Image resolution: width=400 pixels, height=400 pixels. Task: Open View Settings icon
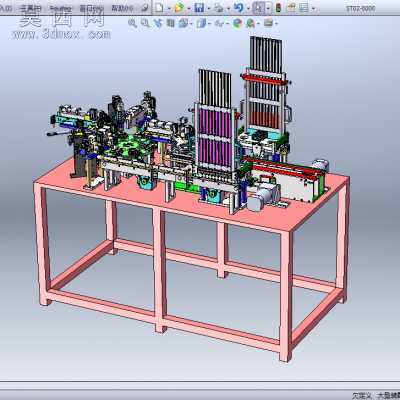coord(268,23)
